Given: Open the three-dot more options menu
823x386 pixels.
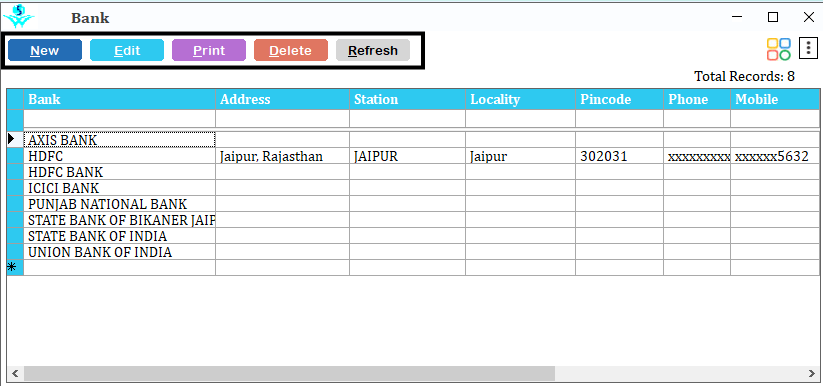Looking at the screenshot, I should [x=808, y=48].
